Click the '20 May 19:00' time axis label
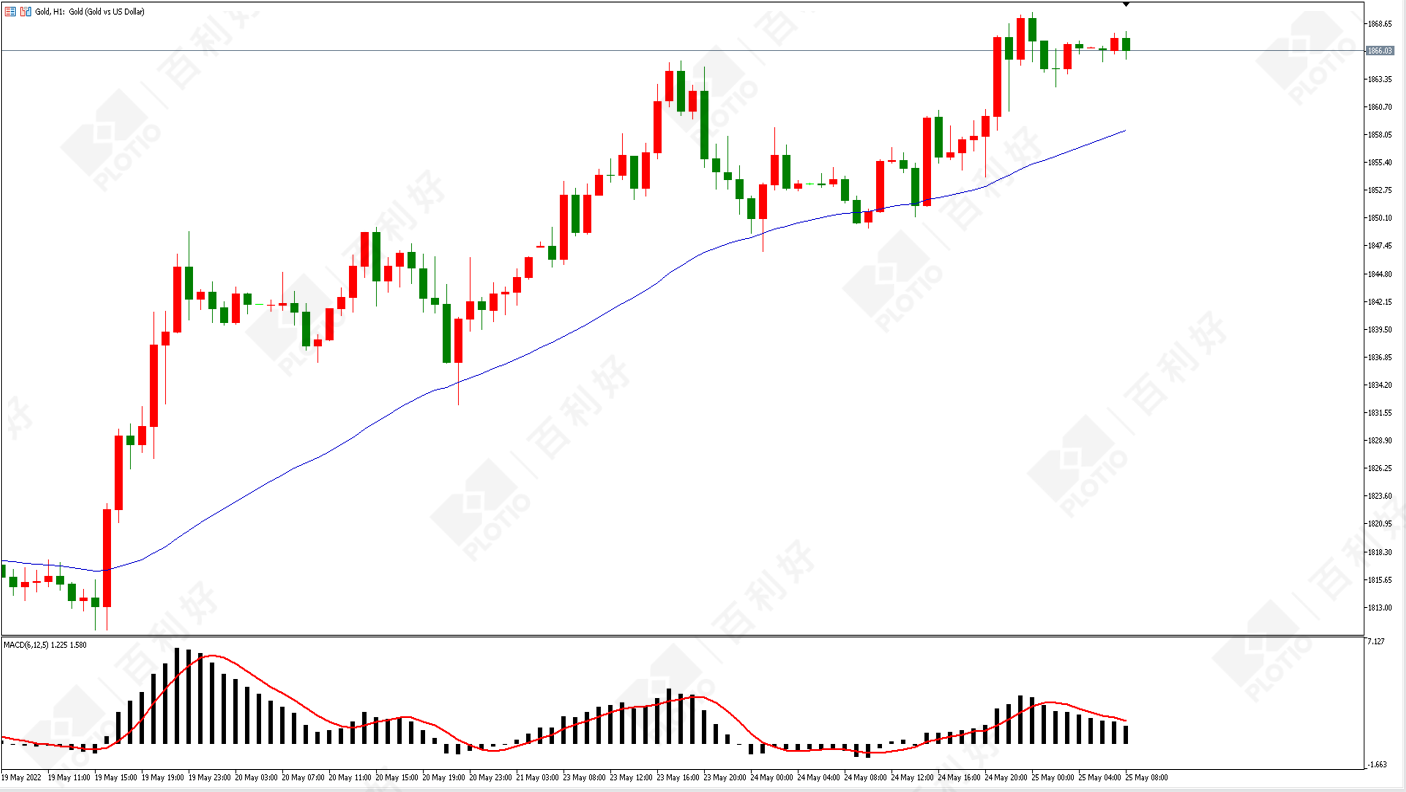Viewport: 1406px width, 792px height. (x=443, y=777)
